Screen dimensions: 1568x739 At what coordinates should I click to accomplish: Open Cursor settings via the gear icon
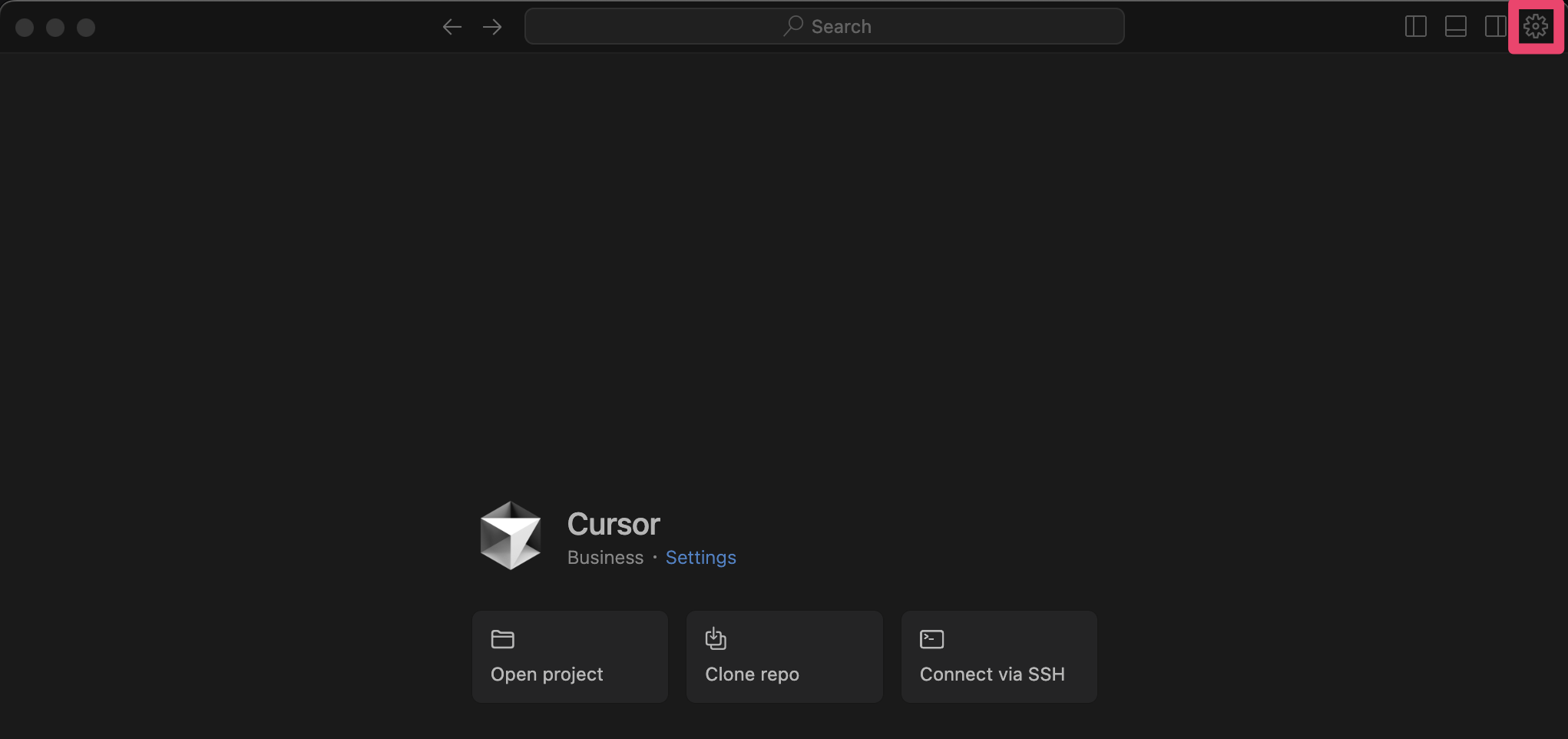coord(1535,27)
